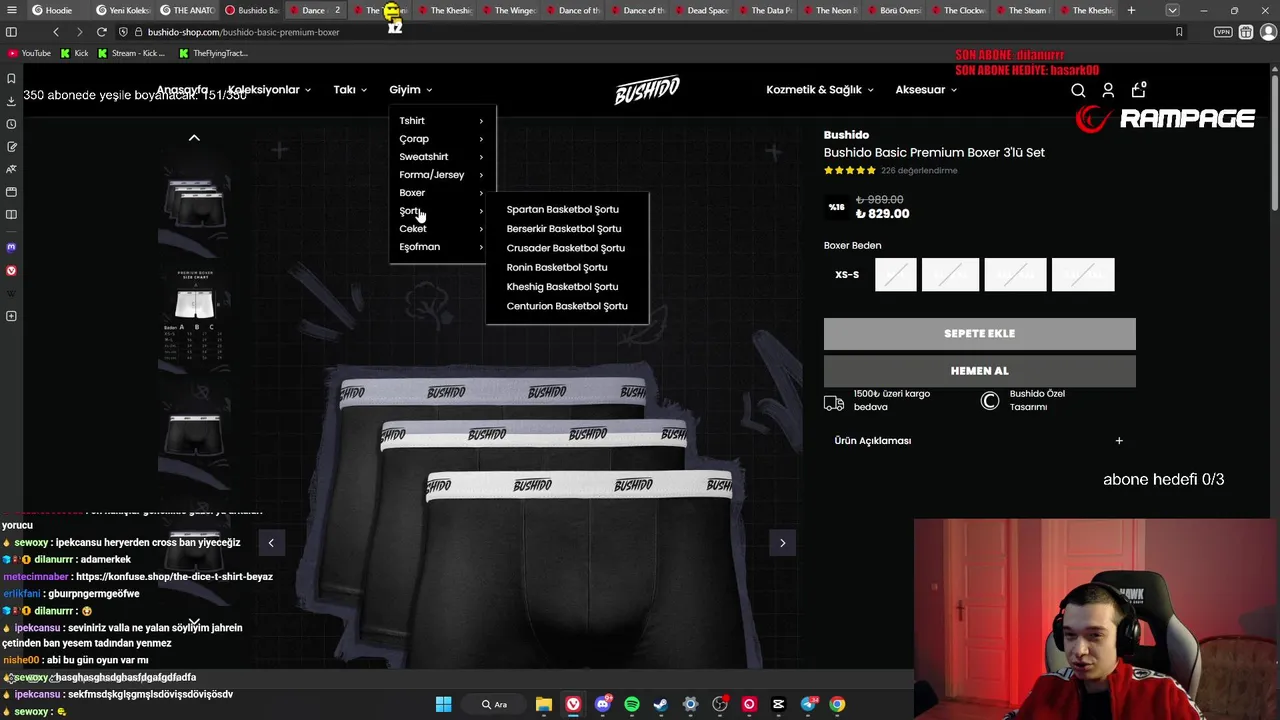Expand Kozmetik & Sağlık menu
Screen dimensions: 1280x720
(820, 90)
